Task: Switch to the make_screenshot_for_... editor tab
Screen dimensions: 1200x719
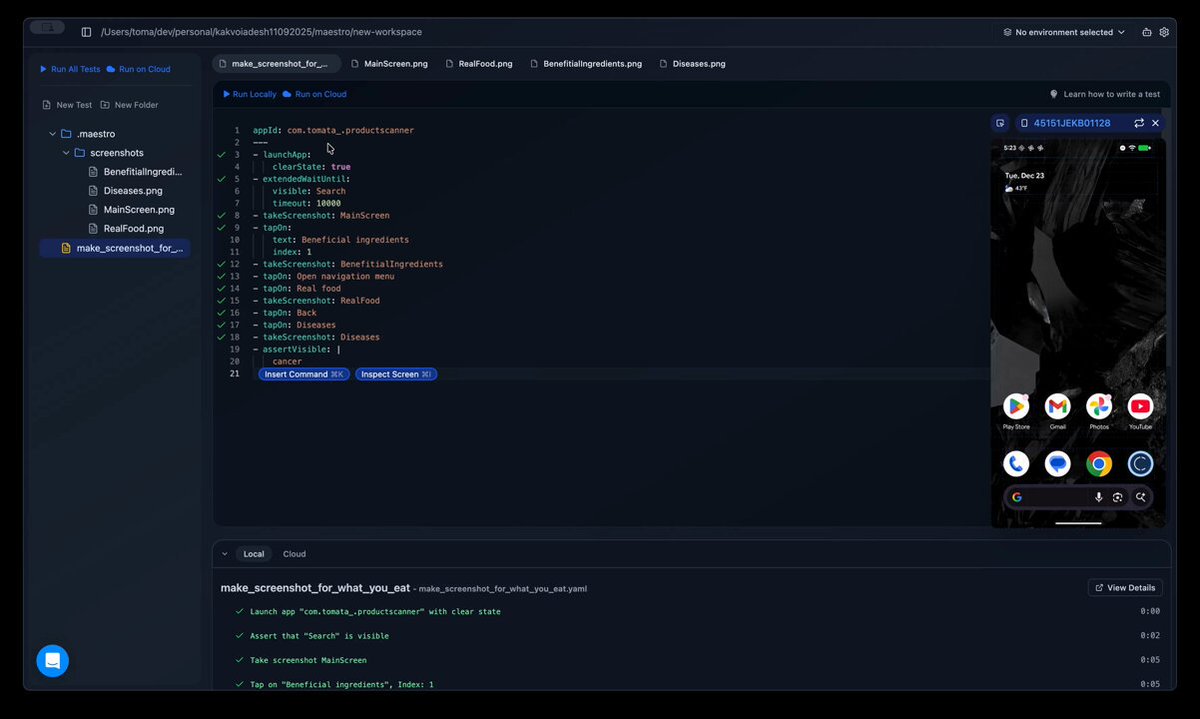Action: [x=276, y=64]
